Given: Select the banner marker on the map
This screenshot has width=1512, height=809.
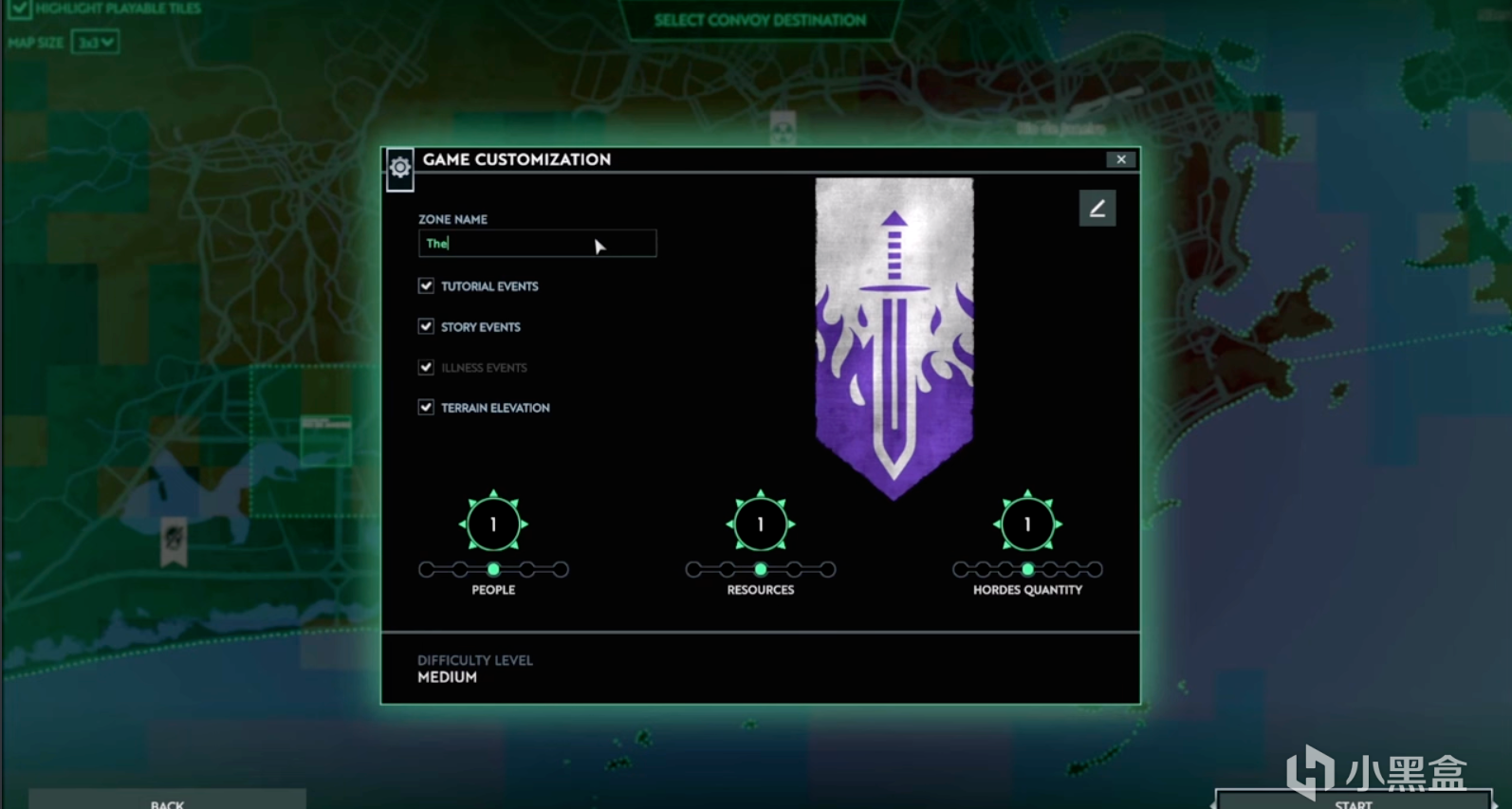Looking at the screenshot, I should (174, 542).
